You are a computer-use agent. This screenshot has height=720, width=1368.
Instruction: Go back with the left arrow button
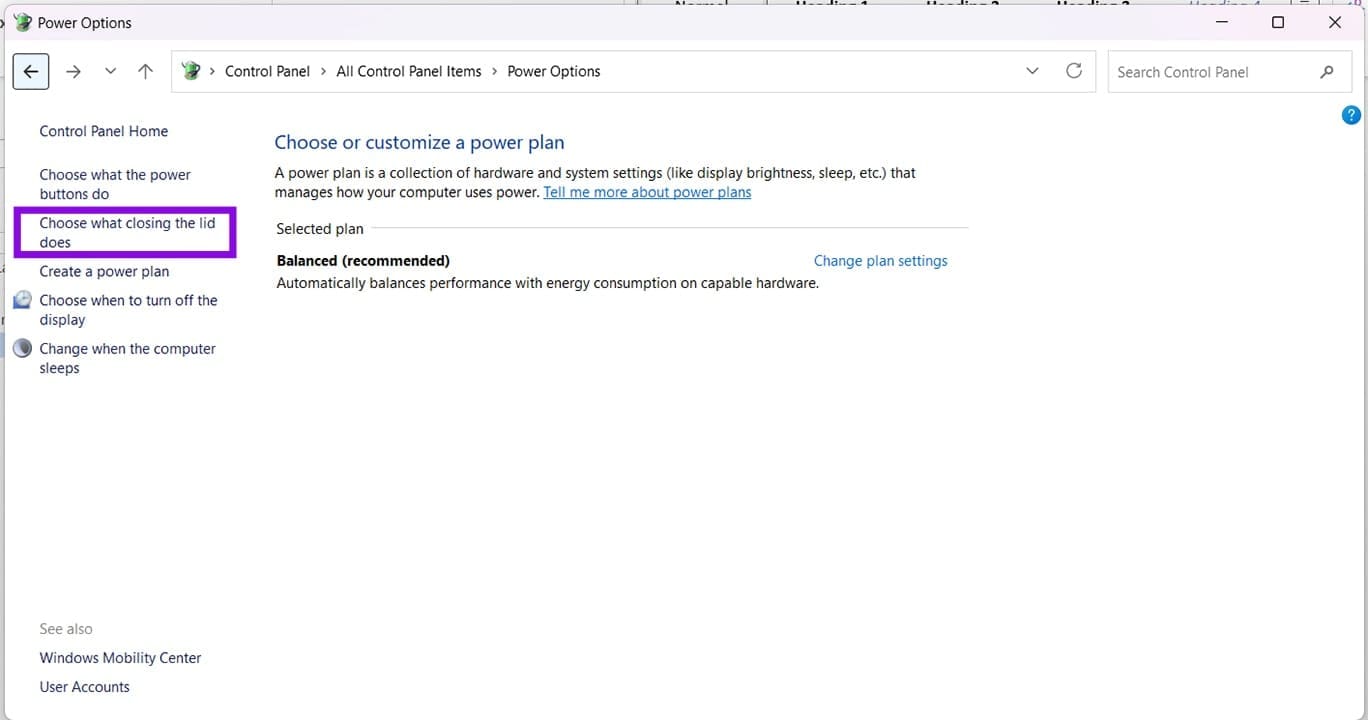point(31,71)
